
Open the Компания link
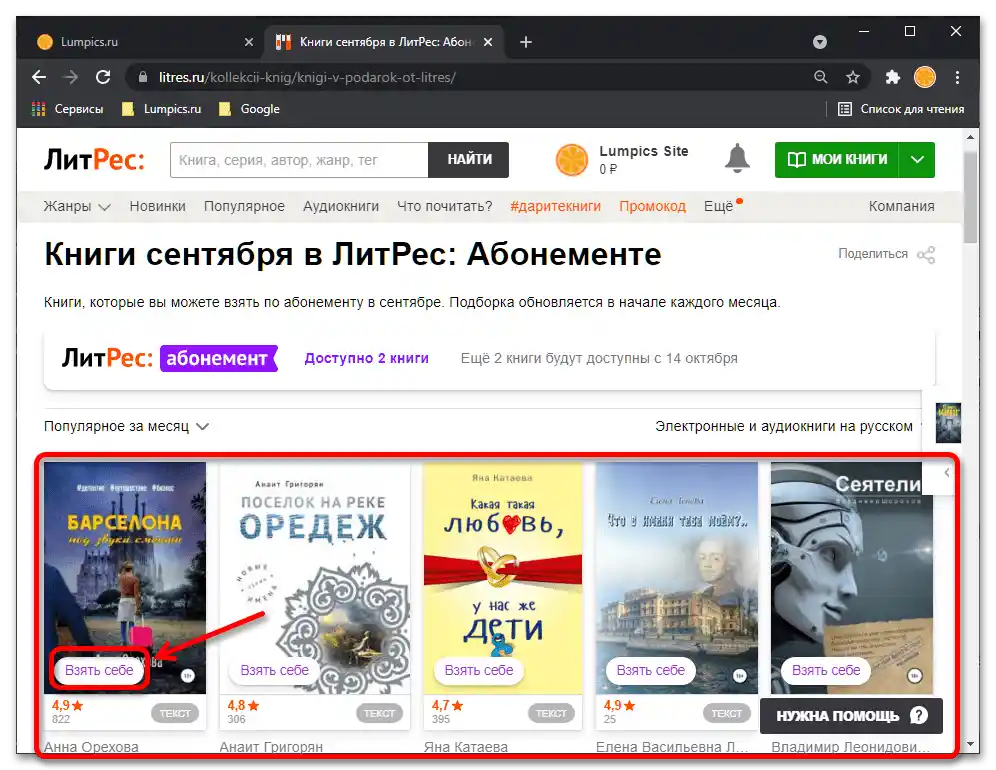point(901,206)
